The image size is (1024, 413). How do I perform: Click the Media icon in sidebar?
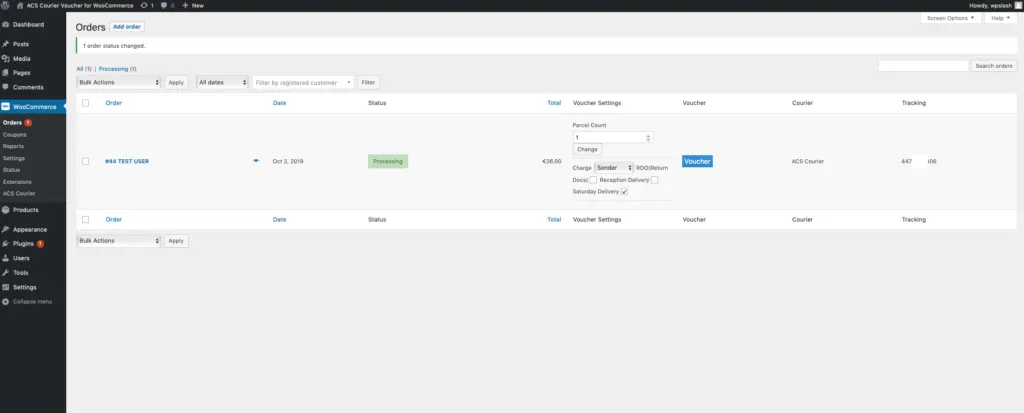pos(5,58)
